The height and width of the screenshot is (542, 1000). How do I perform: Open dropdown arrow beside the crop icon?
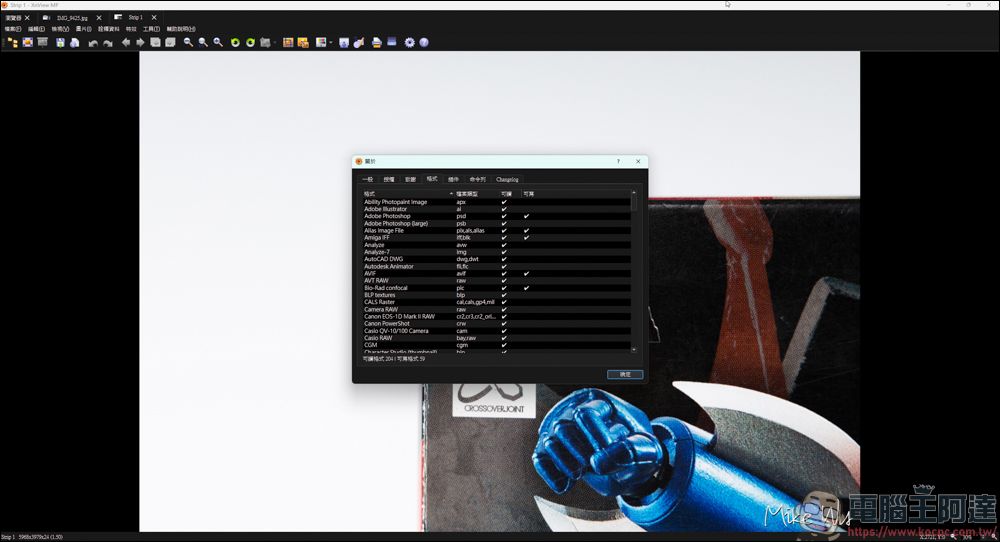(275, 43)
